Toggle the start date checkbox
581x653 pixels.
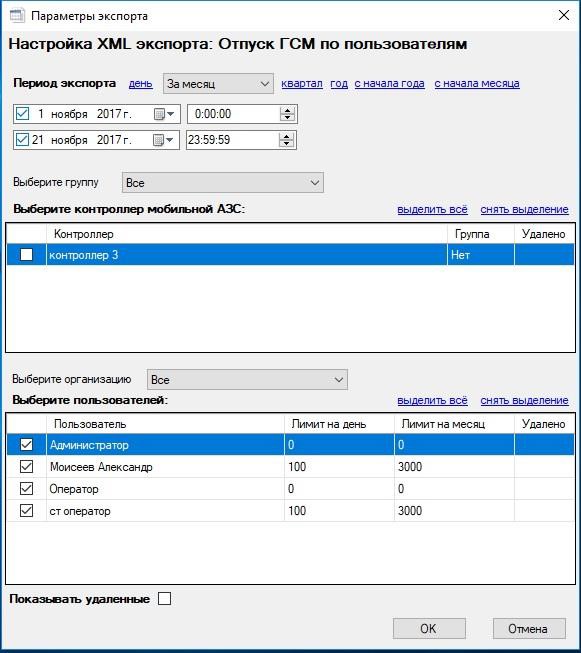[22, 114]
